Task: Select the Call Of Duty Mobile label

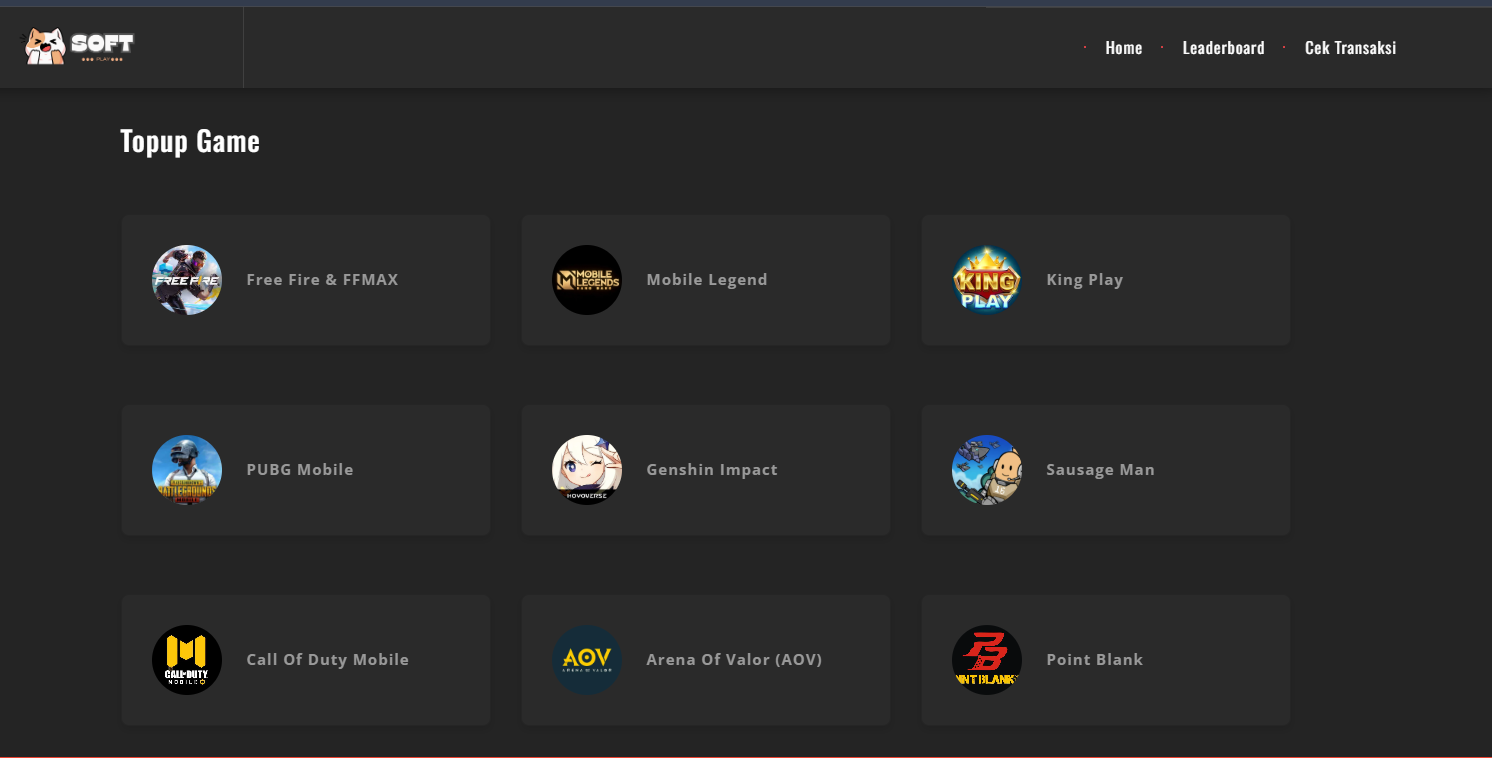Action: pyautogui.click(x=328, y=660)
